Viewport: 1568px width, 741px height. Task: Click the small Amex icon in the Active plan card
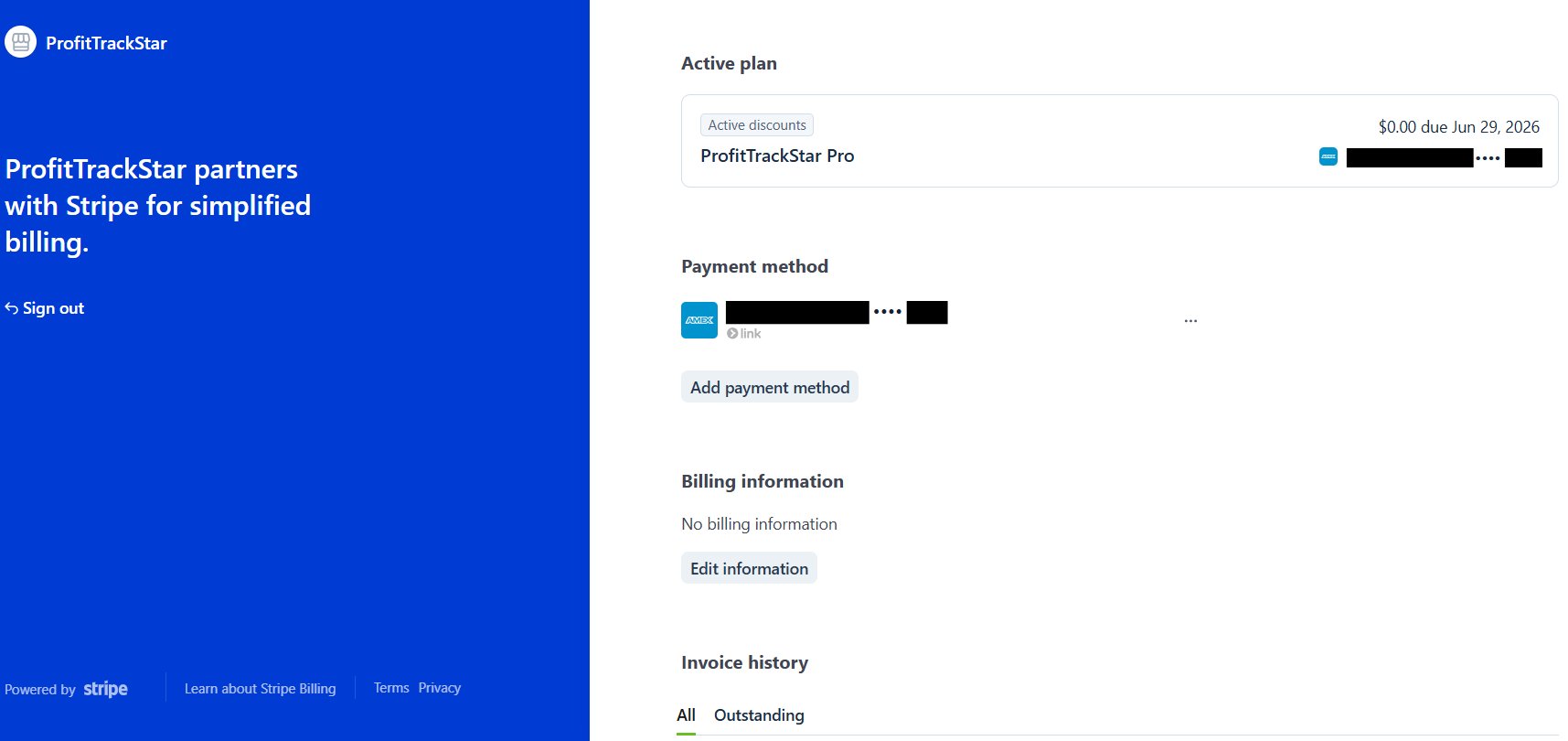point(1328,156)
